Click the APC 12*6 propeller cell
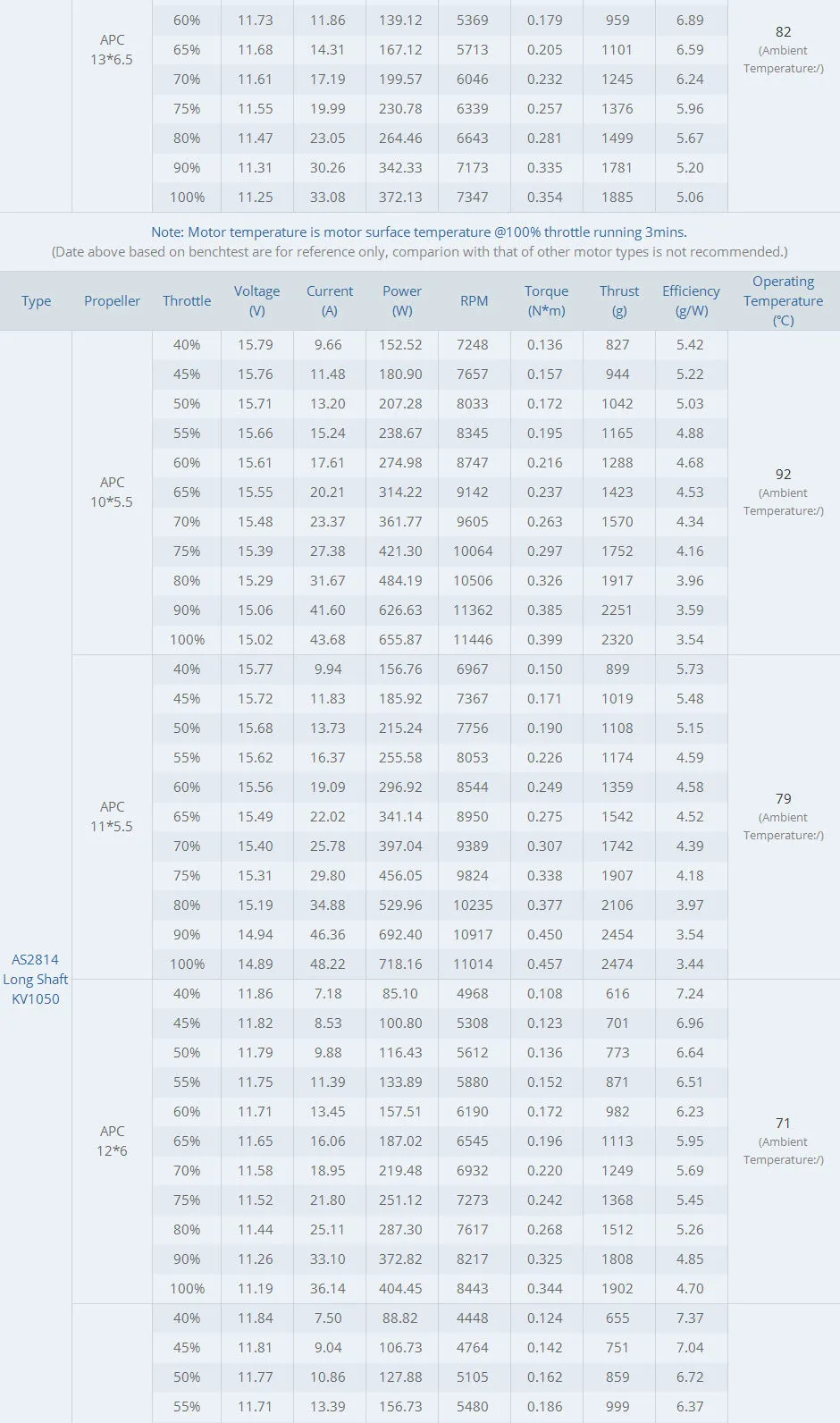This screenshot has height=1423, width=840. 112,1141
